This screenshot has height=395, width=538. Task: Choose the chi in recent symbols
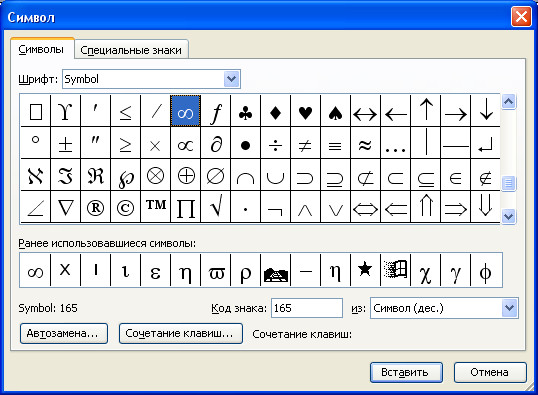click(x=425, y=270)
